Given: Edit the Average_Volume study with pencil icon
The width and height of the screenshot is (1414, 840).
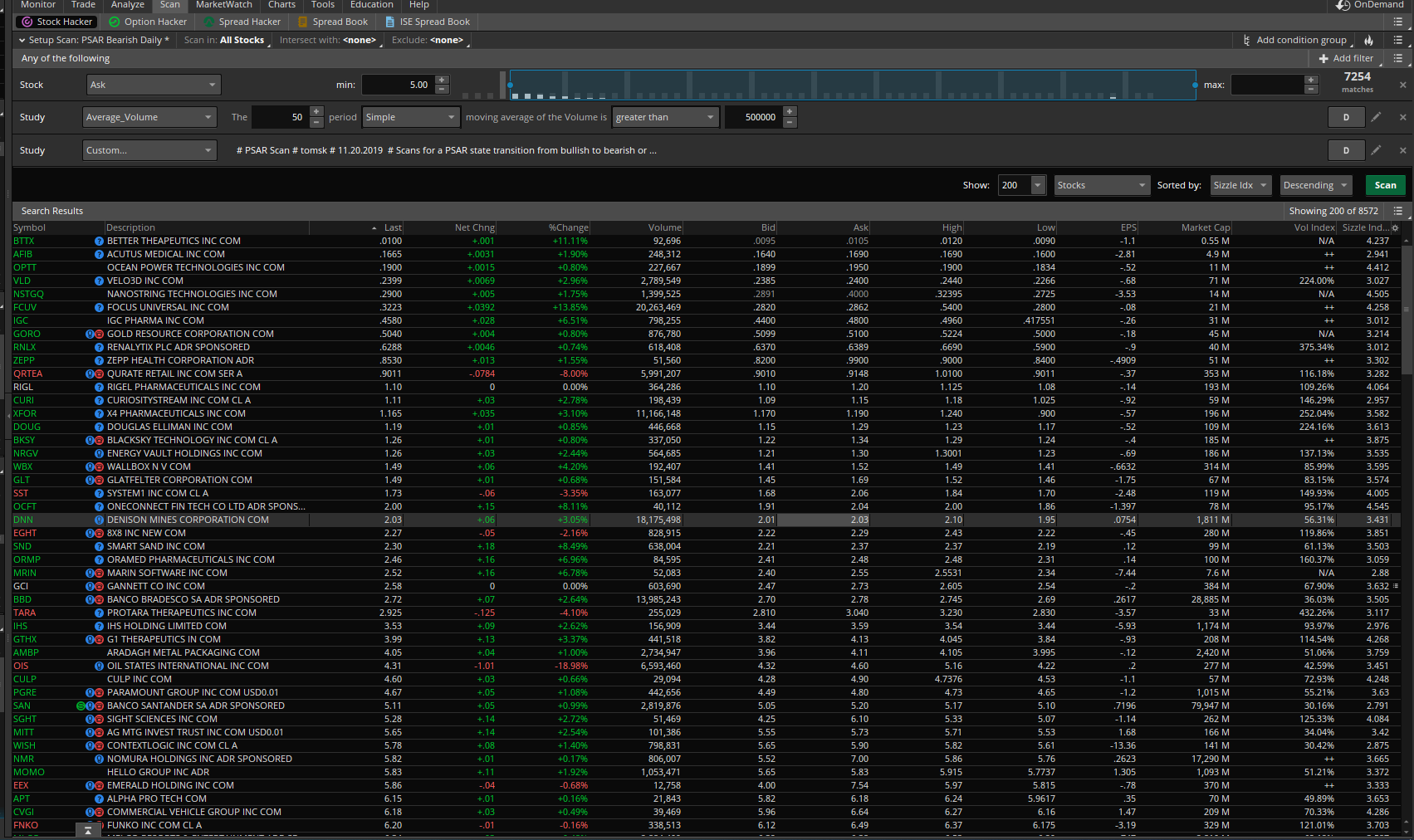Looking at the screenshot, I should point(1376,117).
